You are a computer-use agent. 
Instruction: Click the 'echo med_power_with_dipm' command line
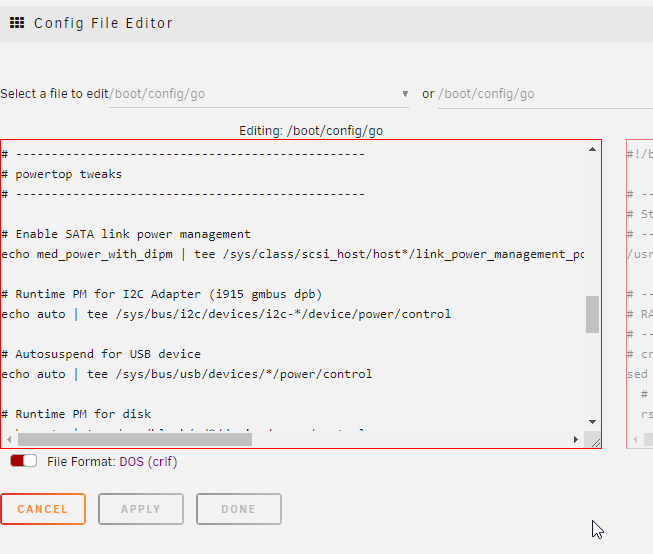point(293,254)
